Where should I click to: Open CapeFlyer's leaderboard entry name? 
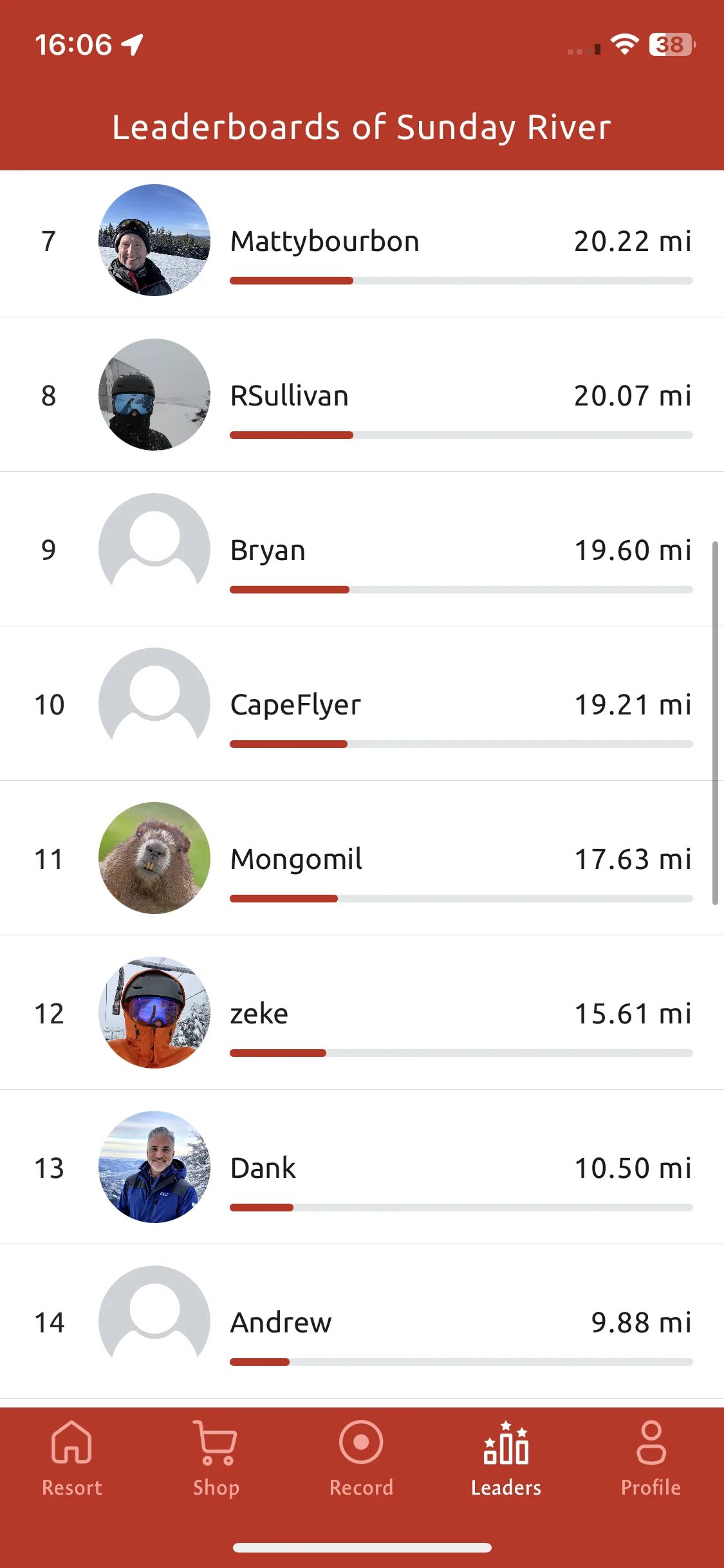click(295, 705)
